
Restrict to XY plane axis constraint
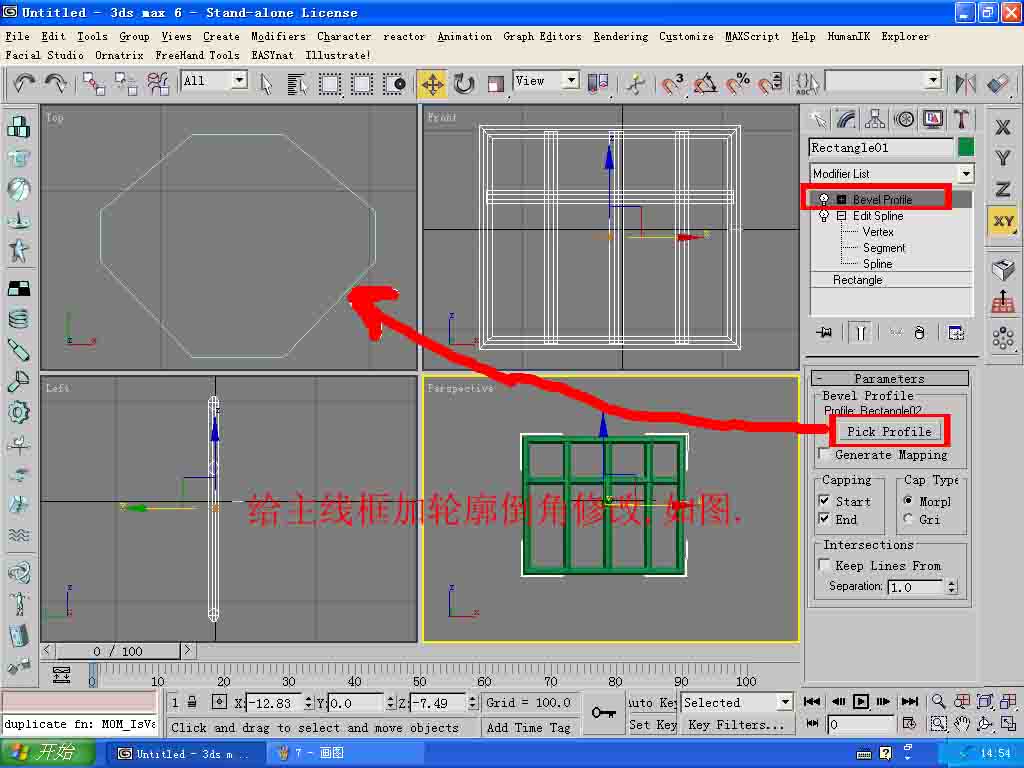pyautogui.click(x=1003, y=221)
